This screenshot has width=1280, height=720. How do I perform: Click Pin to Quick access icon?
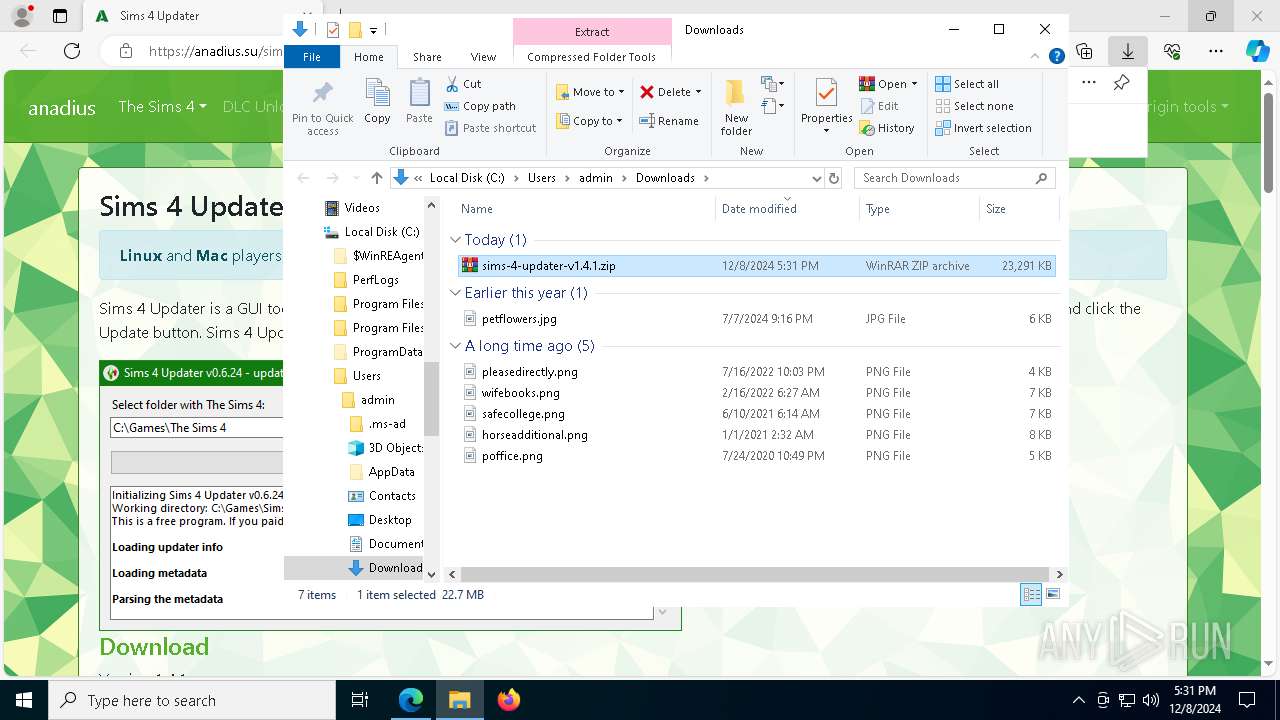(322, 108)
